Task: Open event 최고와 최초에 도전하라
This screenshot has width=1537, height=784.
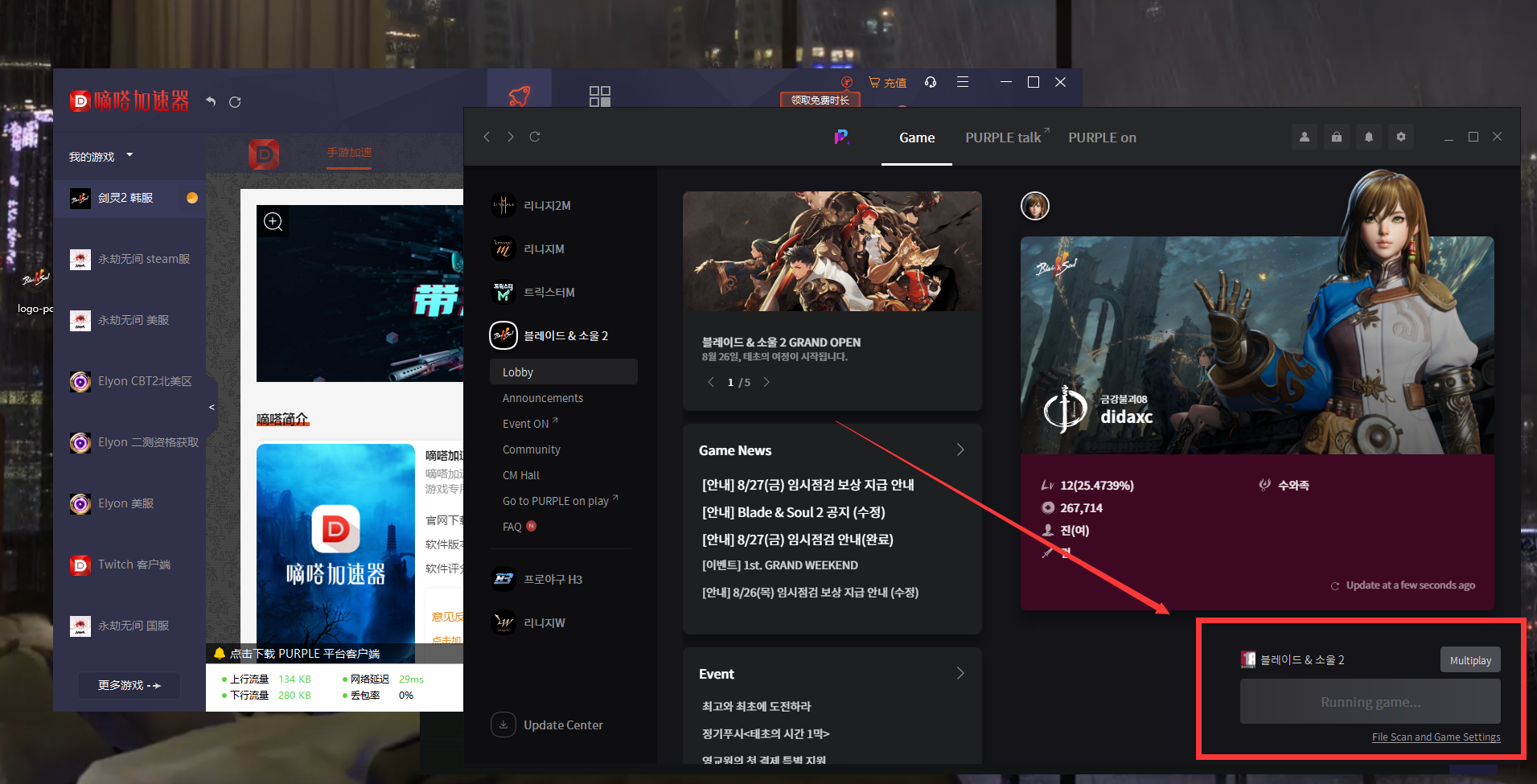Action: pos(757,706)
